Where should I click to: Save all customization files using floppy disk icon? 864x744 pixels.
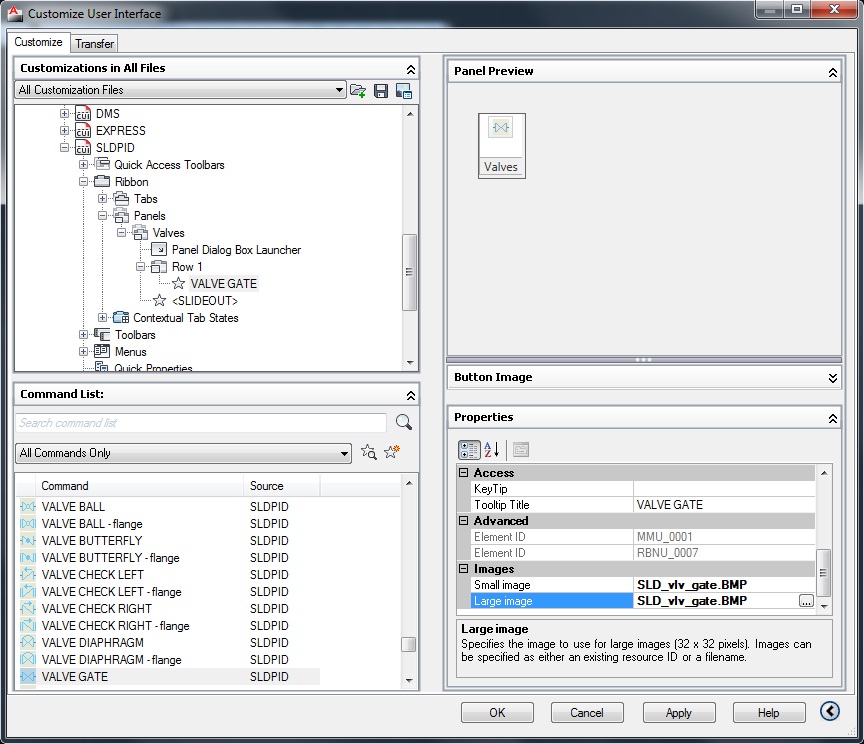pyautogui.click(x=381, y=90)
